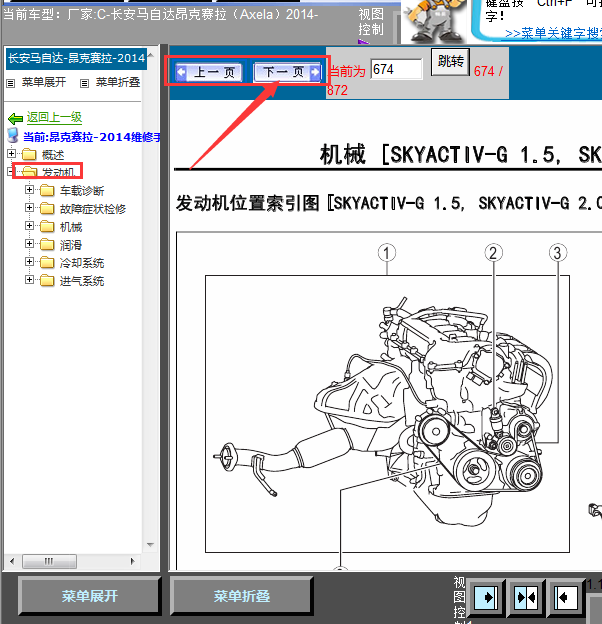The image size is (602, 624).
Task: Expand the 故障症状检修 tree node
Action: click(x=29, y=207)
